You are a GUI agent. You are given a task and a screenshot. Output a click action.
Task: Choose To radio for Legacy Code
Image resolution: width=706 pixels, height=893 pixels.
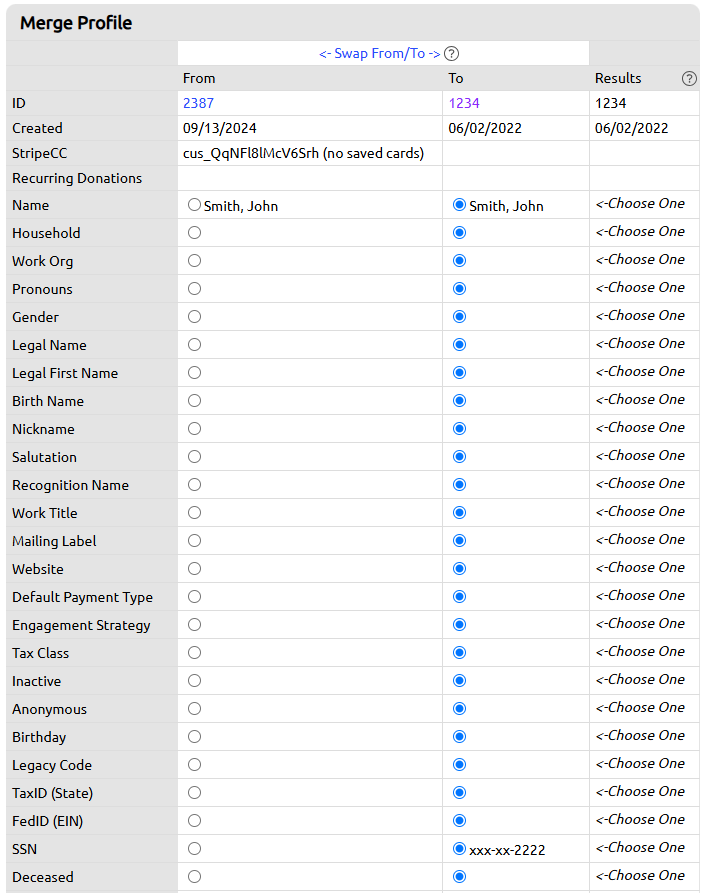tap(459, 764)
